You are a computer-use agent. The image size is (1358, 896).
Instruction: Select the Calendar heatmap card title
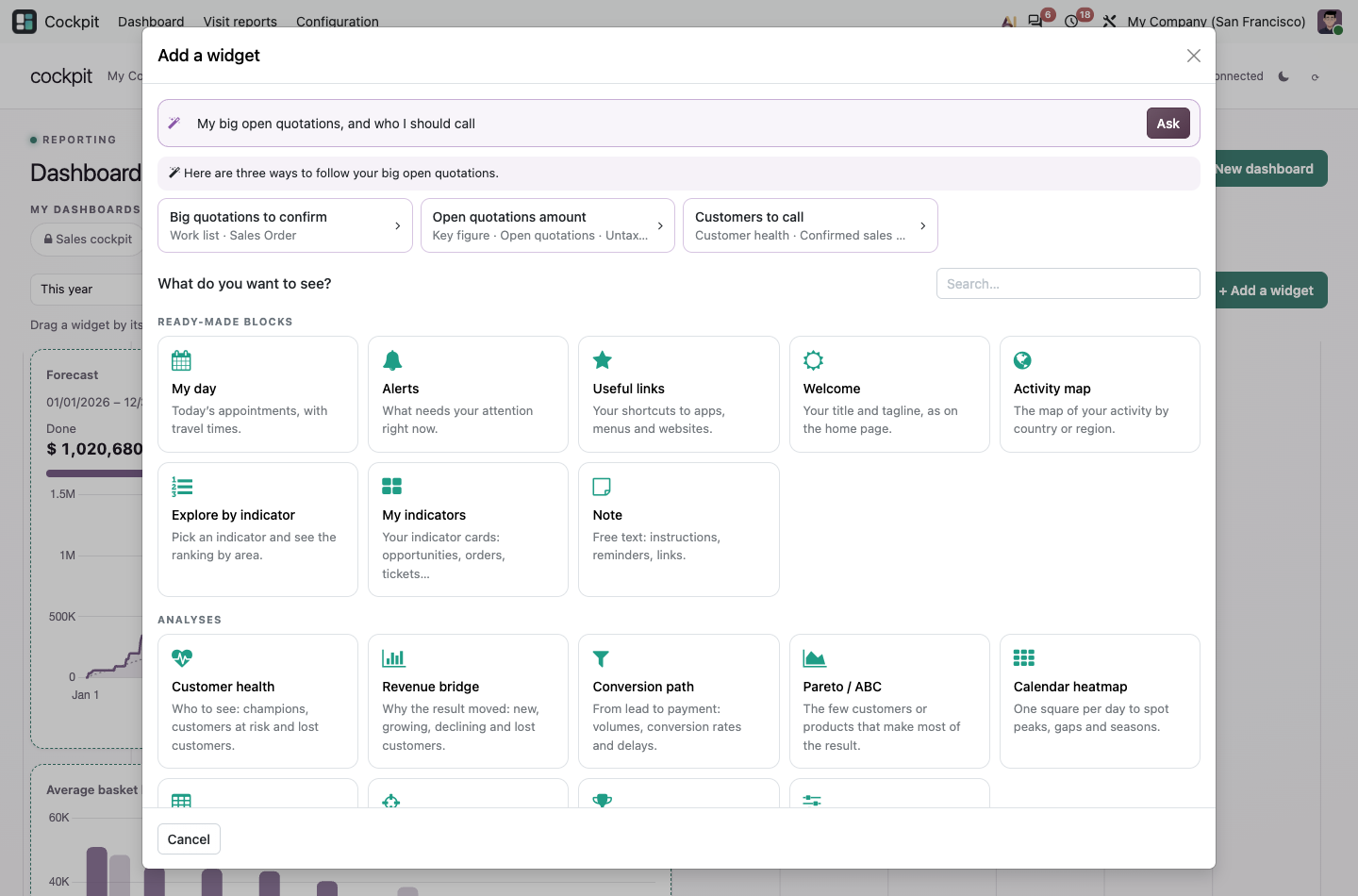click(x=1070, y=687)
